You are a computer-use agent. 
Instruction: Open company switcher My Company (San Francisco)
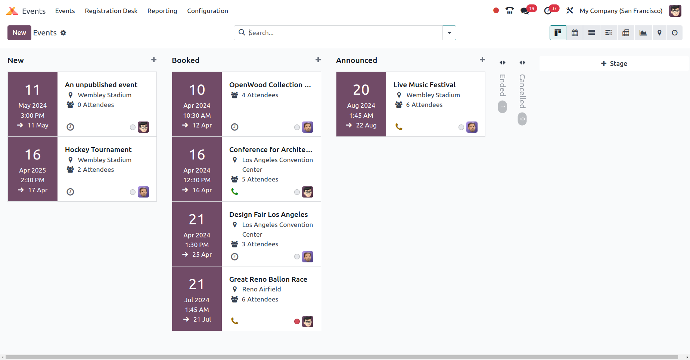click(x=620, y=11)
